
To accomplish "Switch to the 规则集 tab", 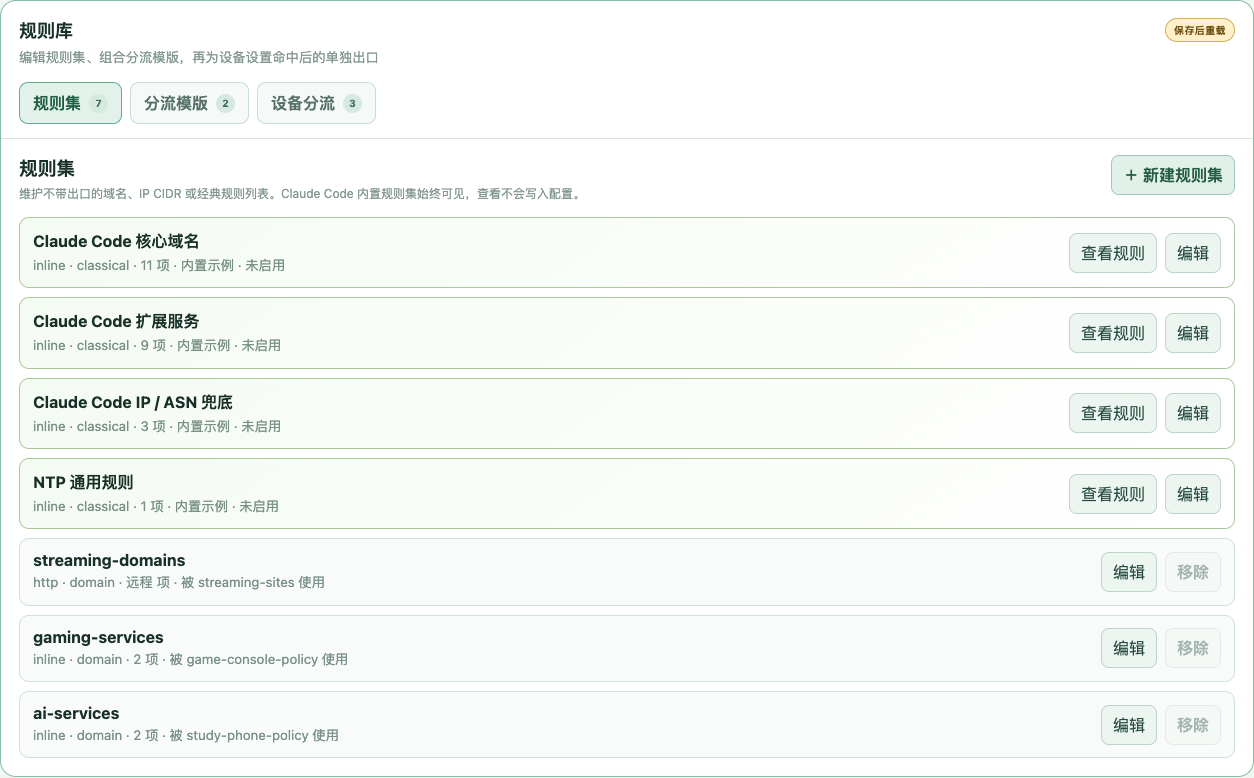I will point(70,103).
